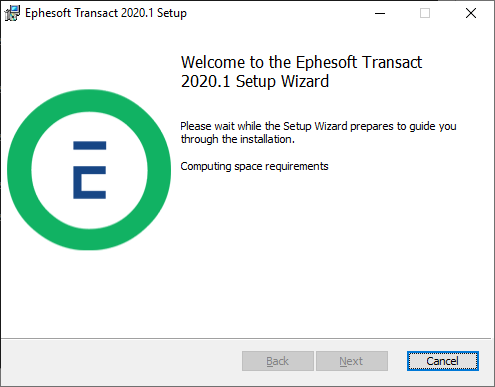The width and height of the screenshot is (495, 387).
Task: Close the Ephesoft Transact Setup window
Action: pyautogui.click(x=471, y=13)
